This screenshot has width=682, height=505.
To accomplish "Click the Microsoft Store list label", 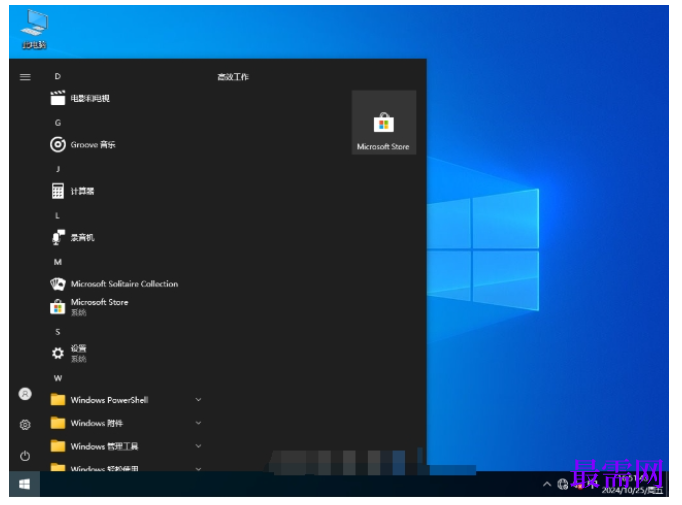I will pos(100,302).
